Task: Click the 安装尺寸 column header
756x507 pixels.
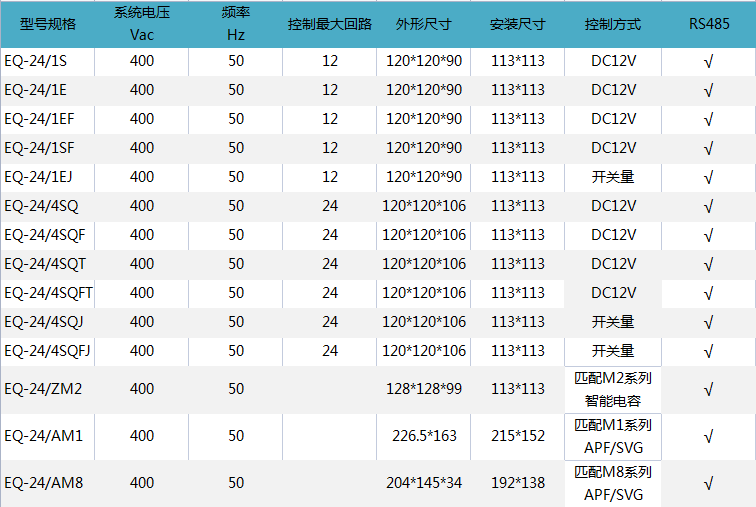Action: (x=518, y=24)
